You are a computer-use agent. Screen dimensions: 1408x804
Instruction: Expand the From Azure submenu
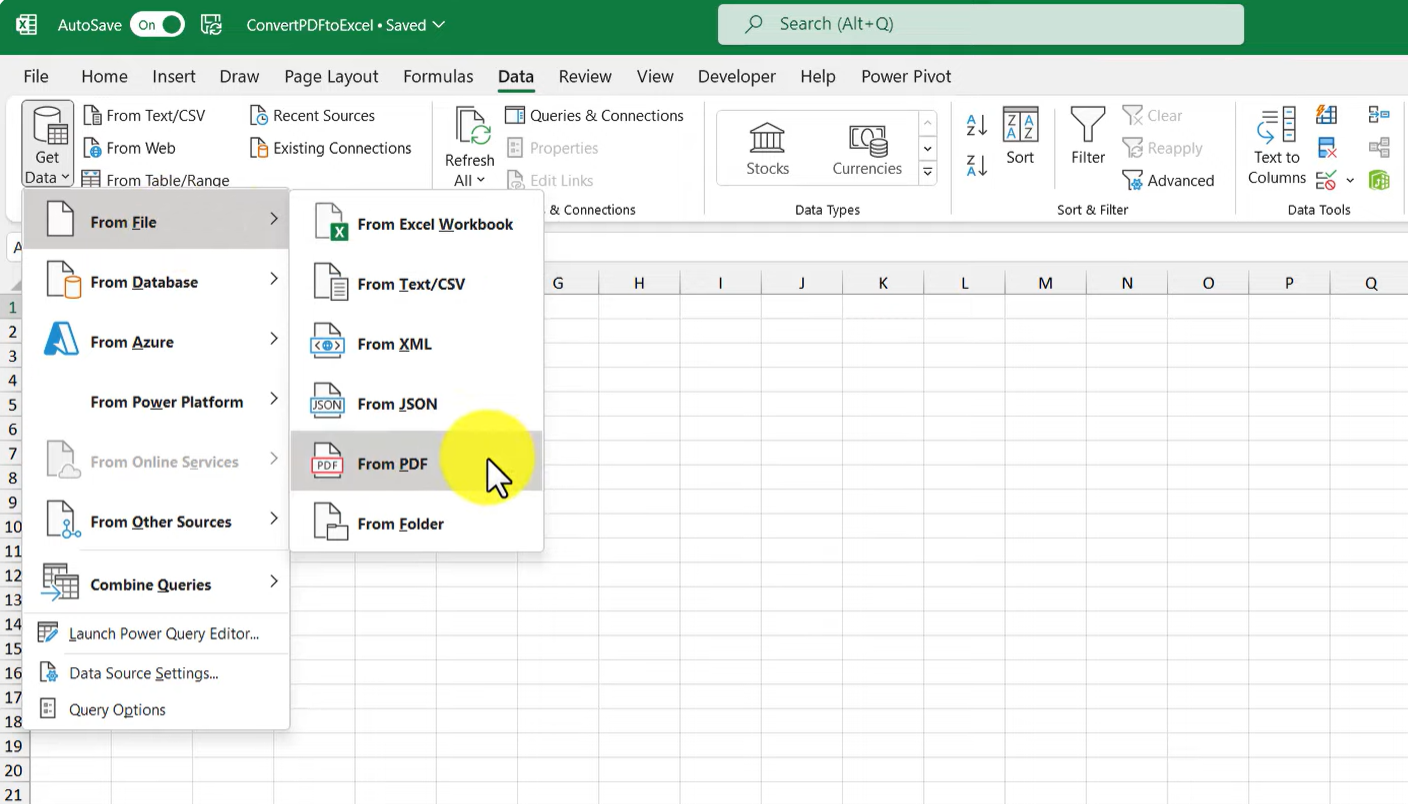pyautogui.click(x=156, y=341)
